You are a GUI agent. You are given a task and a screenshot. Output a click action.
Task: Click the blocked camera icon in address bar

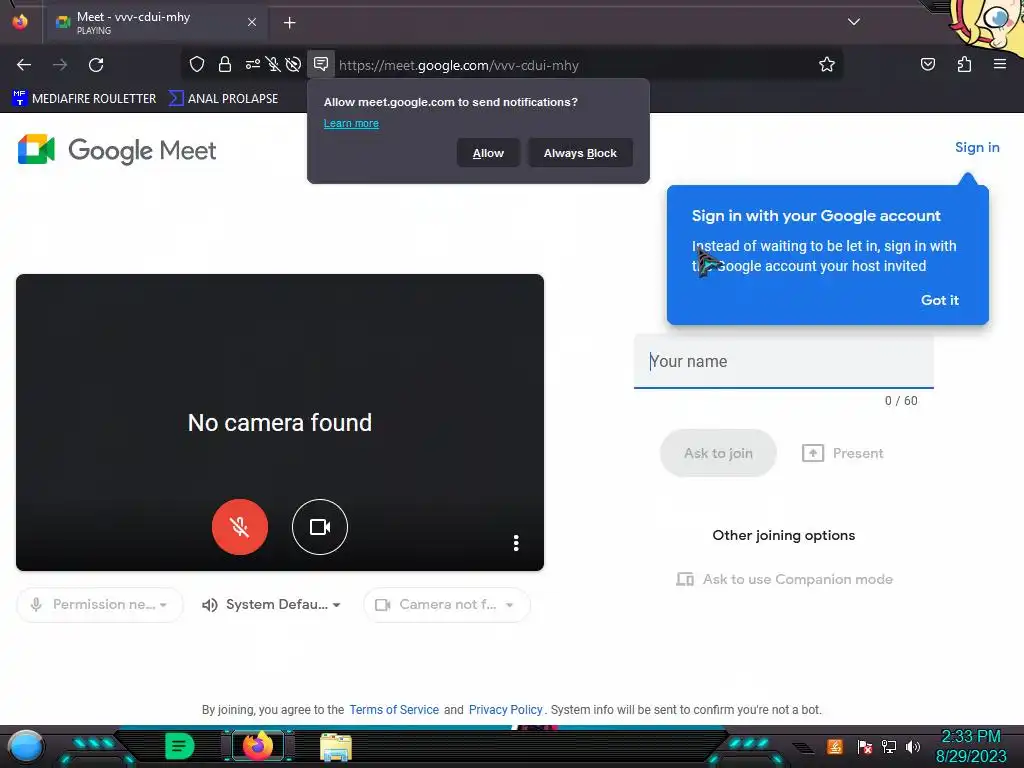[293, 64]
